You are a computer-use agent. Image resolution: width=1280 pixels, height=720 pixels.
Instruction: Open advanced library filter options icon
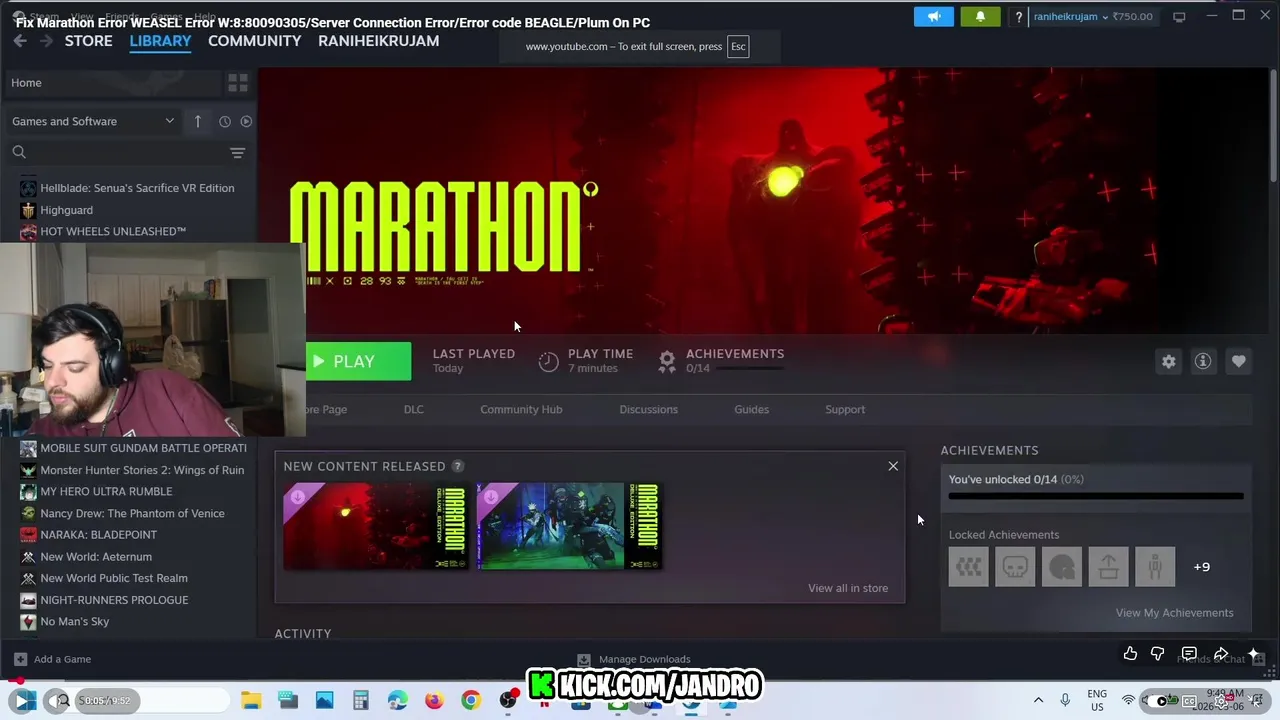(x=237, y=153)
